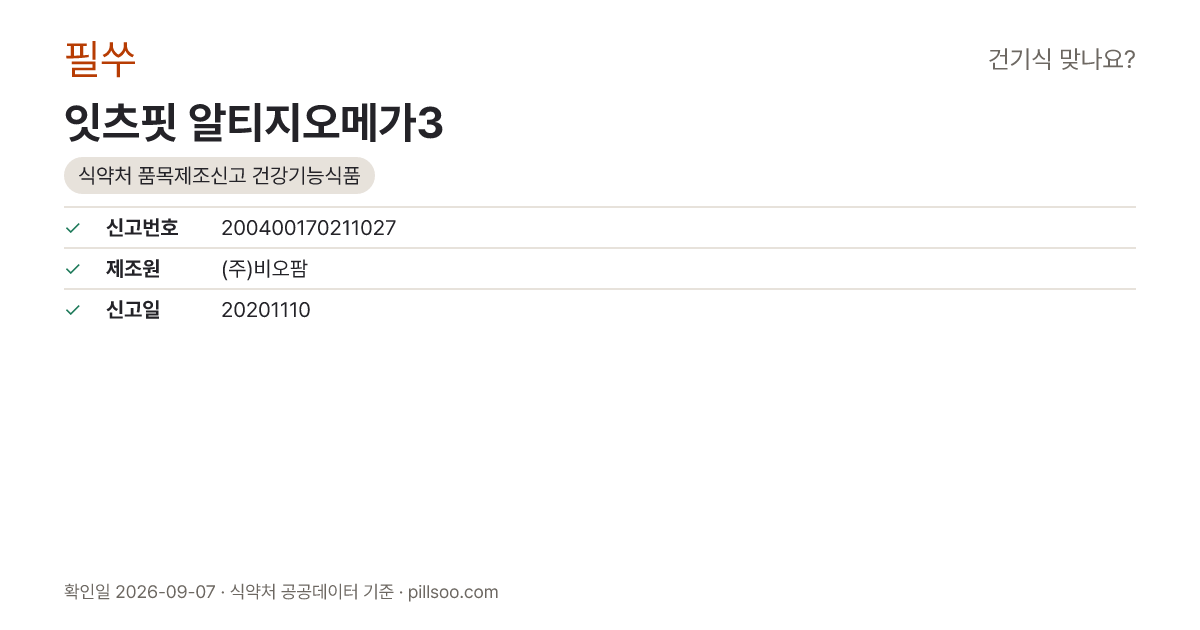
Task: Click the checkmark icon next to 신고번호
Action: click(x=73, y=228)
